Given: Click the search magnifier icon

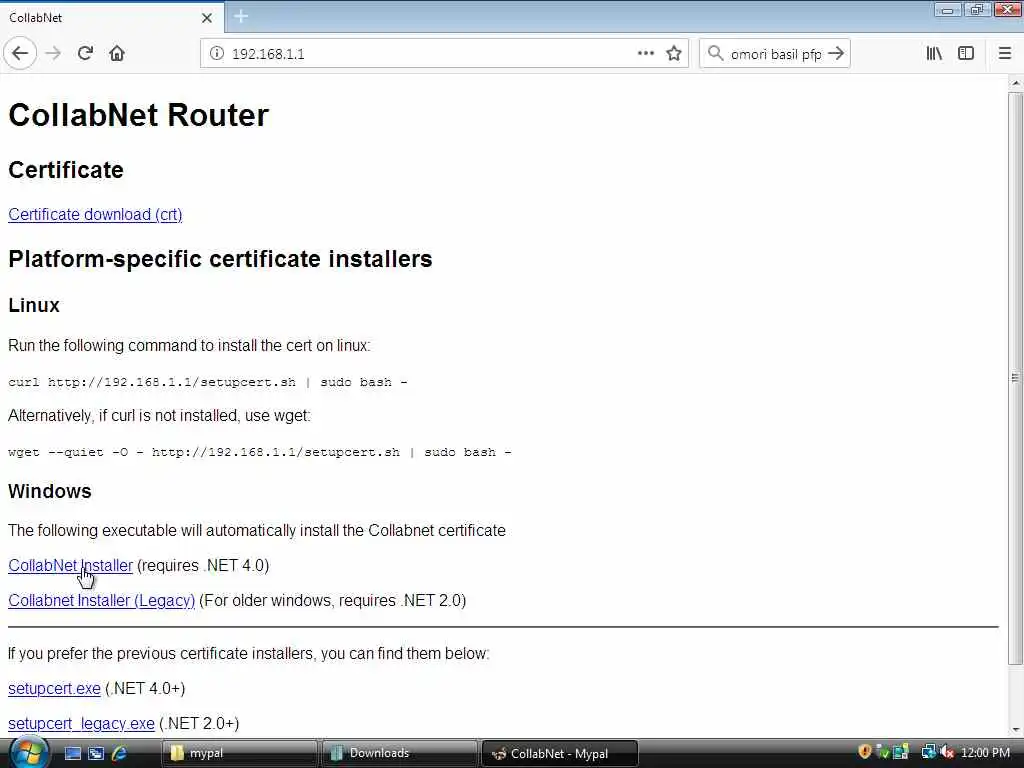Looking at the screenshot, I should tap(715, 54).
